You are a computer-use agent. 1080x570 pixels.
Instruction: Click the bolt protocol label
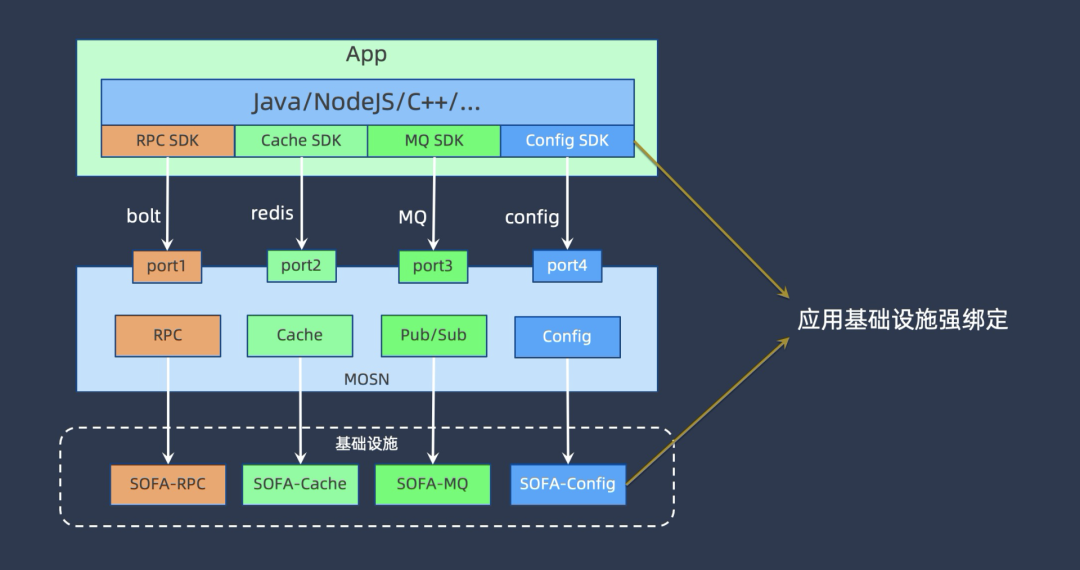click(x=143, y=216)
